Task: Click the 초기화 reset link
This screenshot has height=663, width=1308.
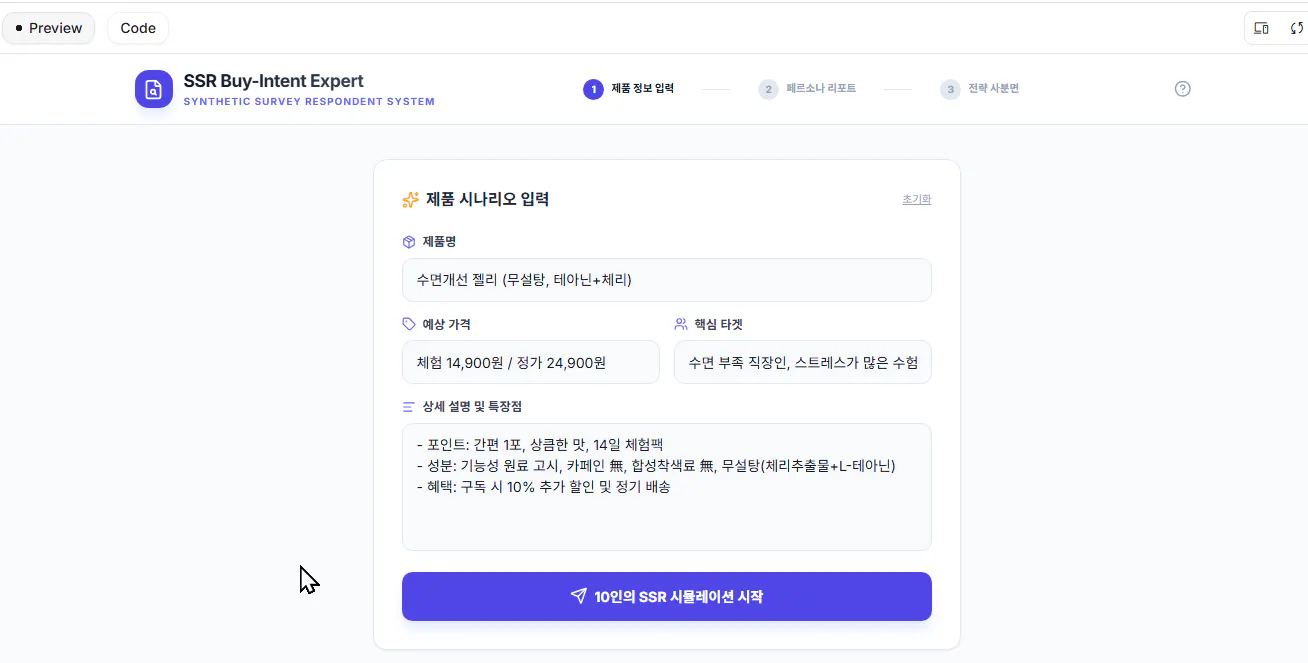Action: point(916,200)
